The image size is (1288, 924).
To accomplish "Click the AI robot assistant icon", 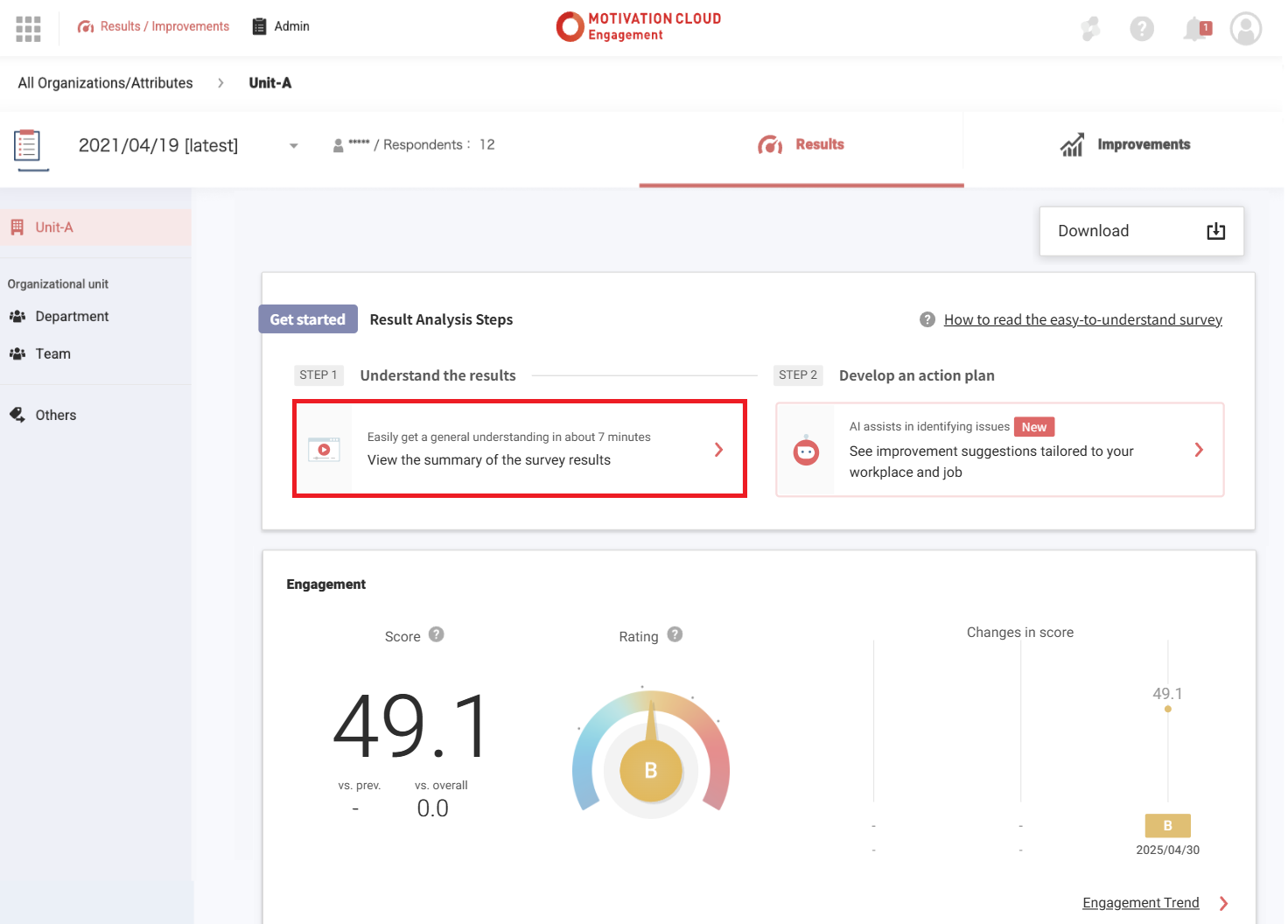I will [806, 451].
